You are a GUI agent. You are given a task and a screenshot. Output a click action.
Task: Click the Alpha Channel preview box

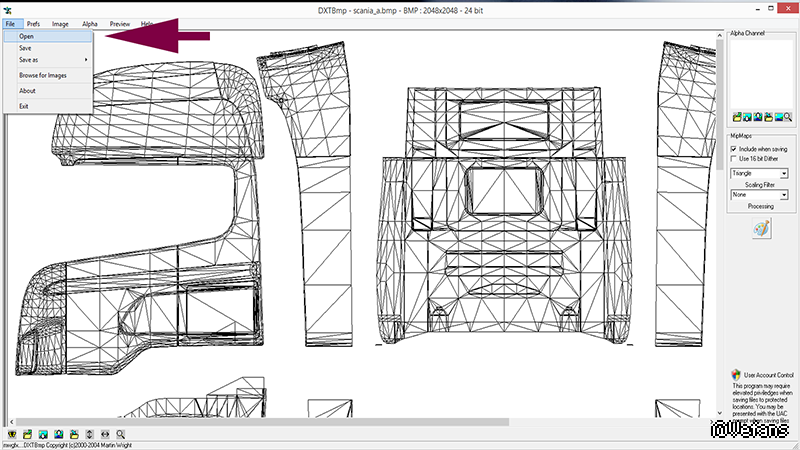pos(760,75)
